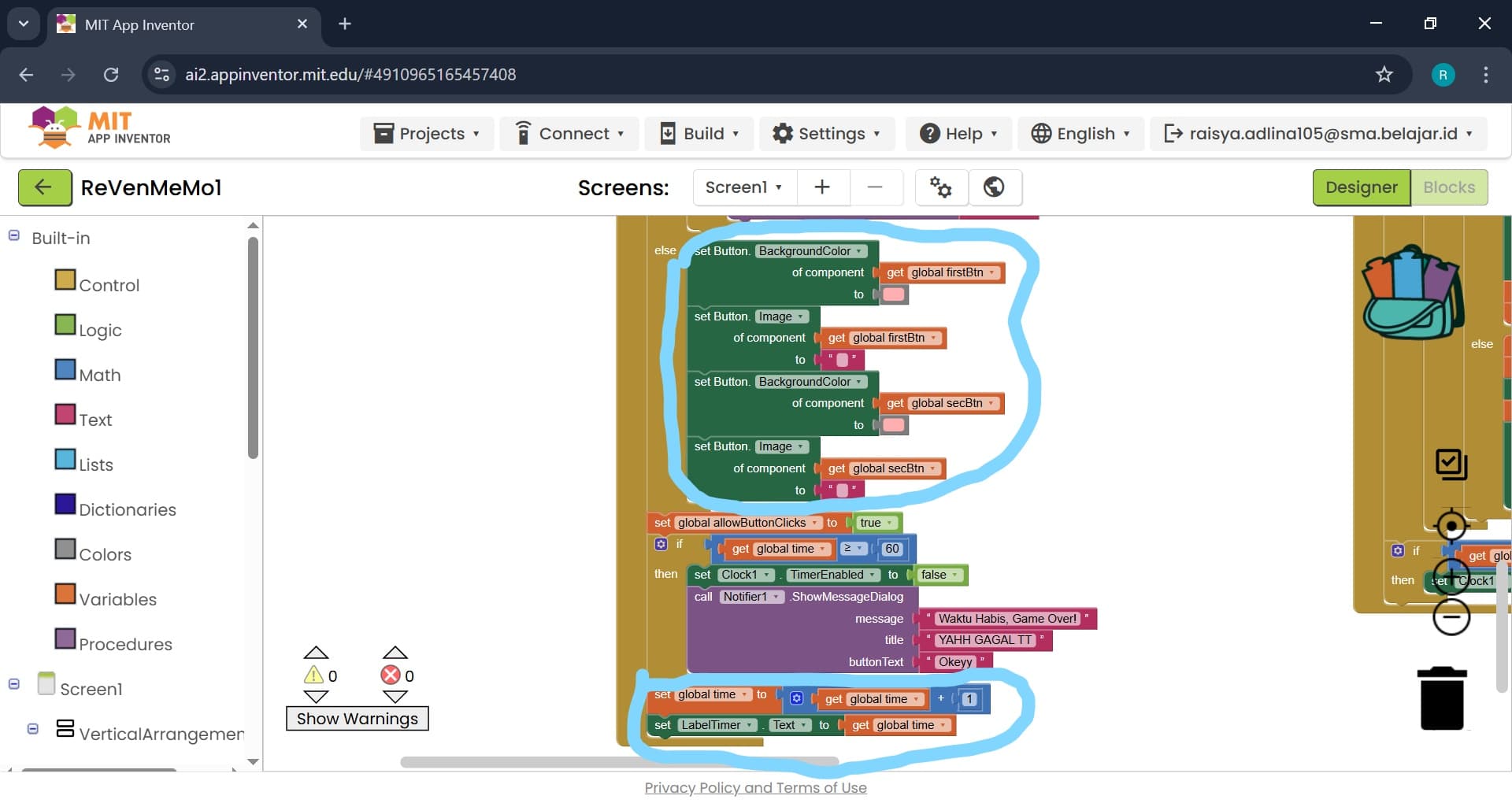Viewport: 1512px width, 803px height.
Task: Add a new screen with plus button
Action: [x=822, y=187]
